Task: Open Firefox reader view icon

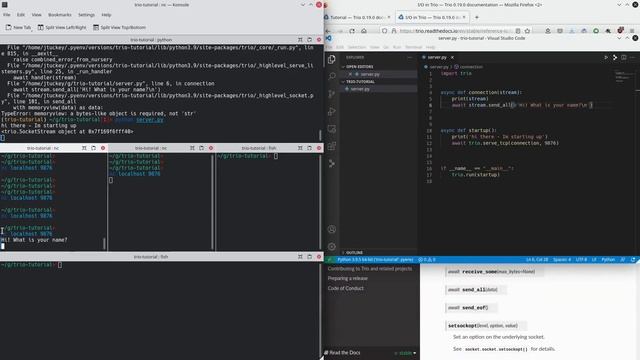Action: click(518, 31)
